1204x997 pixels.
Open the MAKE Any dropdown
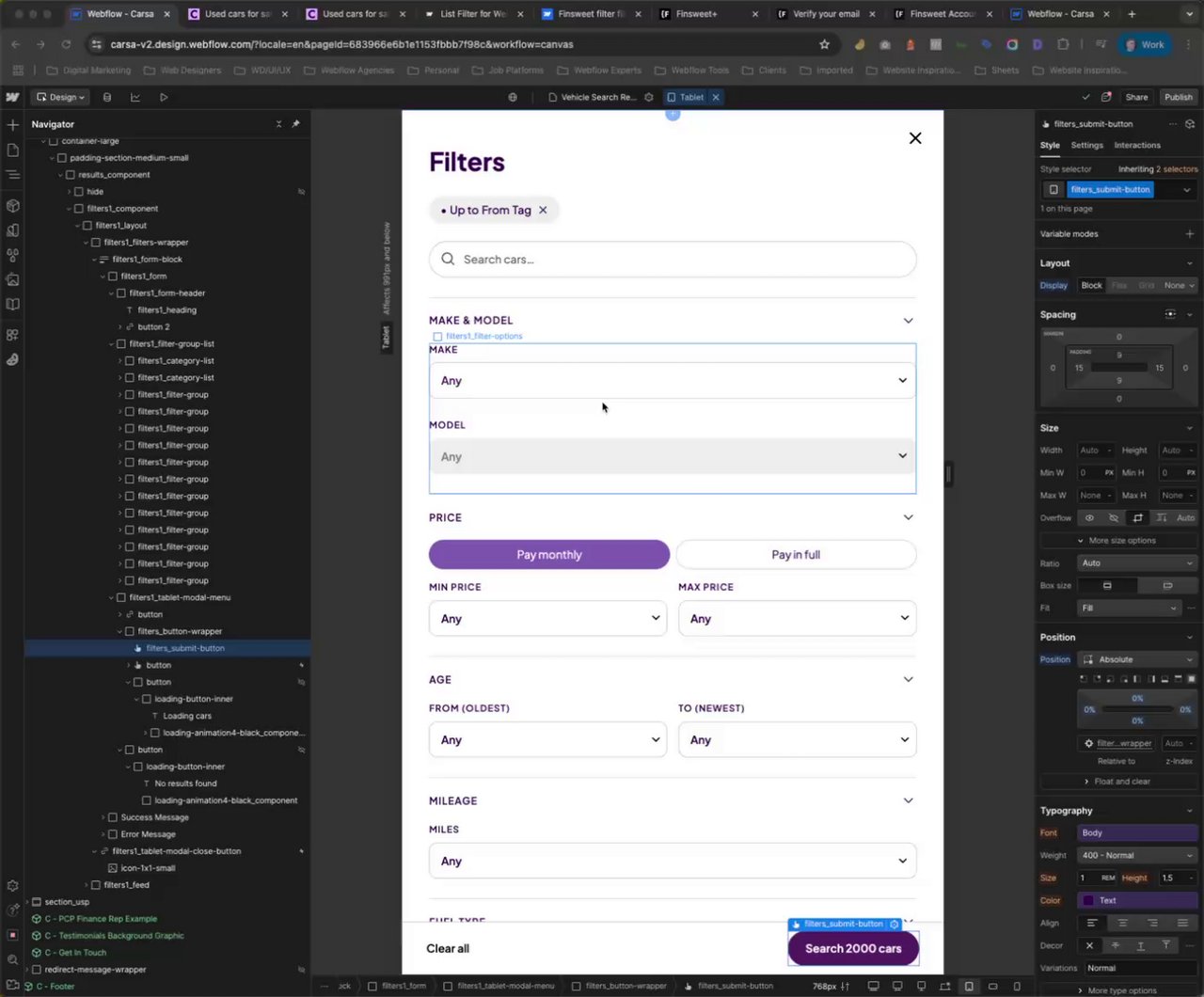pos(673,381)
